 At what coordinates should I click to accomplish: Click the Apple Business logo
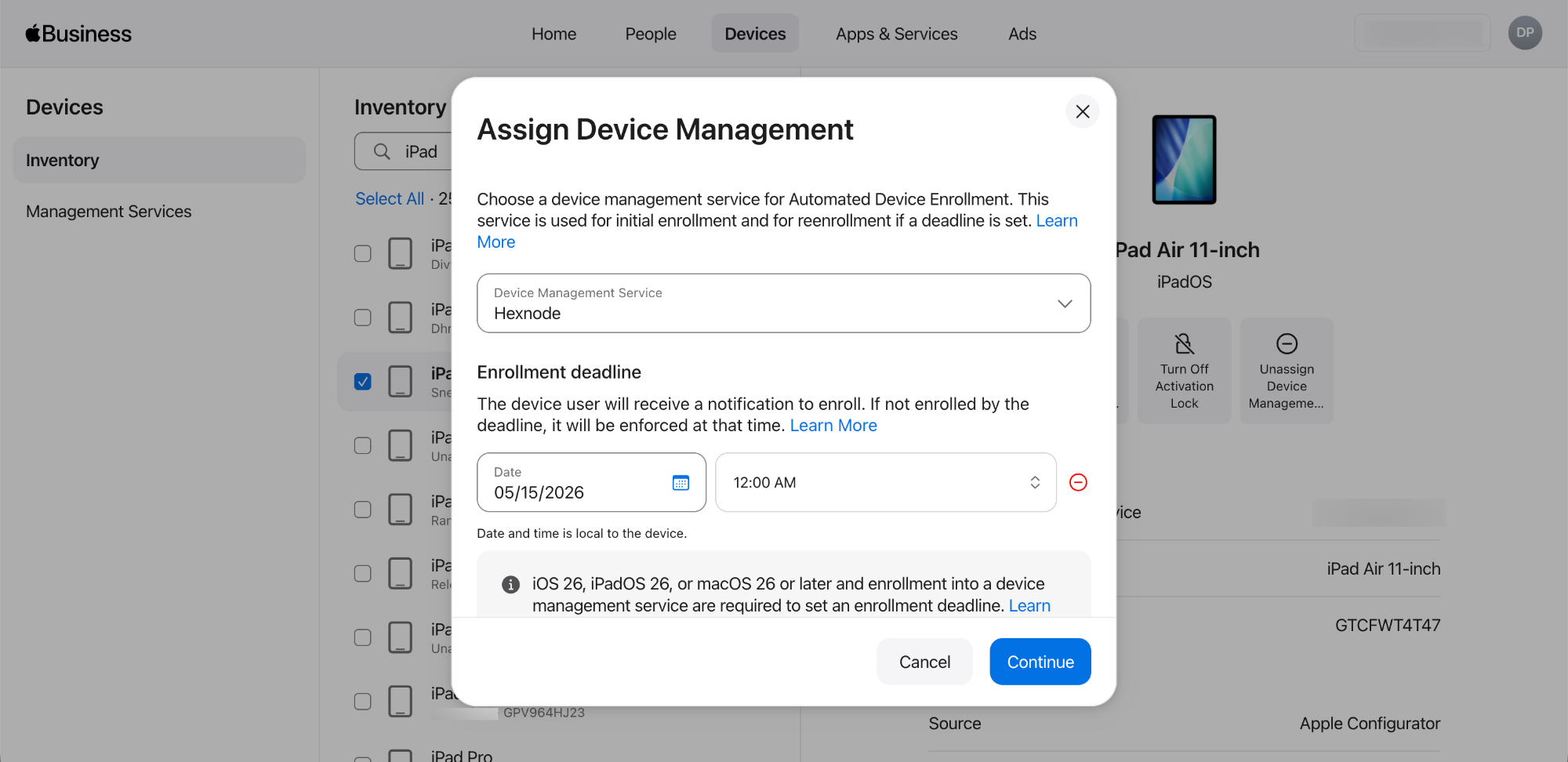(78, 34)
